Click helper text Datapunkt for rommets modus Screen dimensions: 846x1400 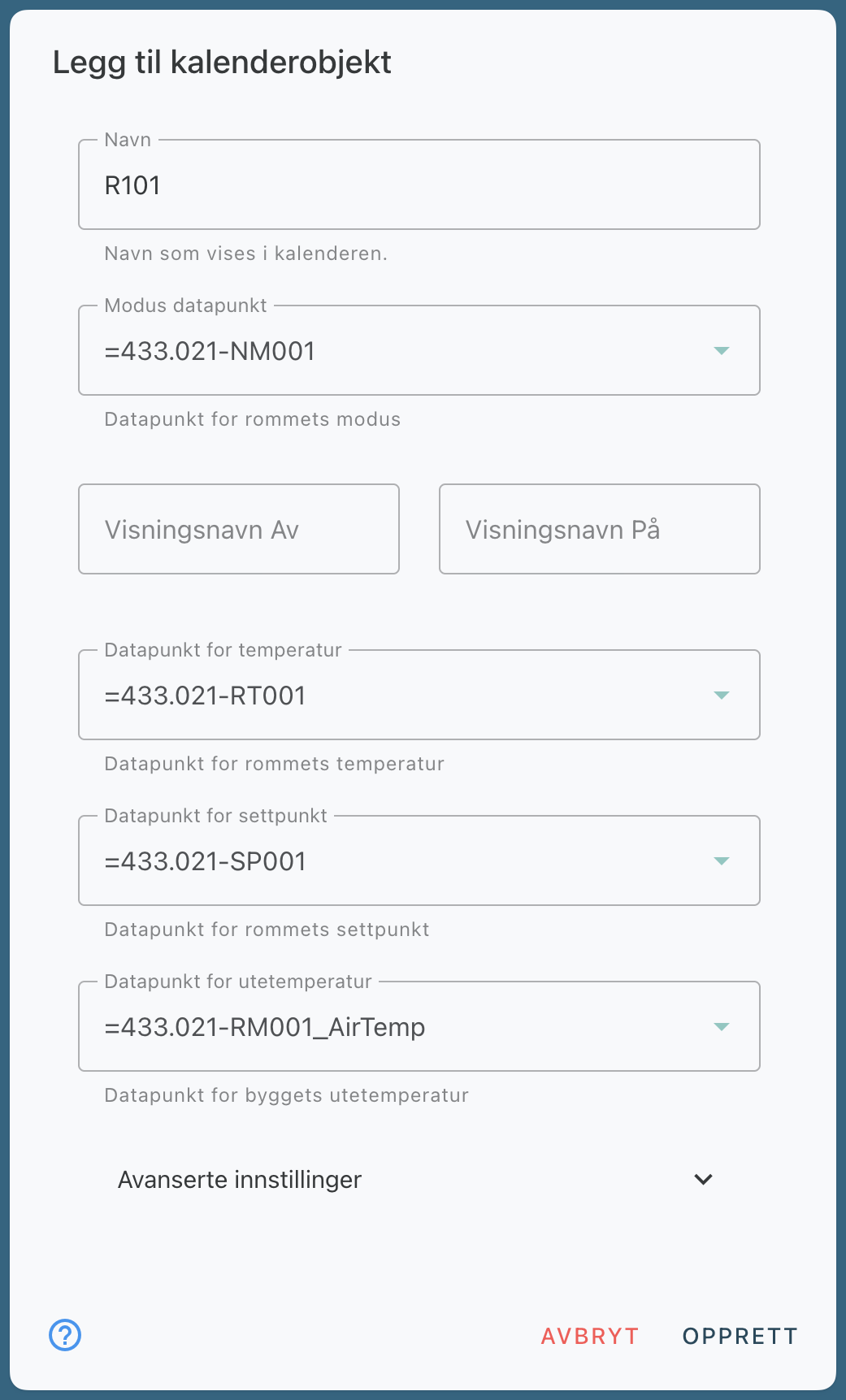point(252,419)
